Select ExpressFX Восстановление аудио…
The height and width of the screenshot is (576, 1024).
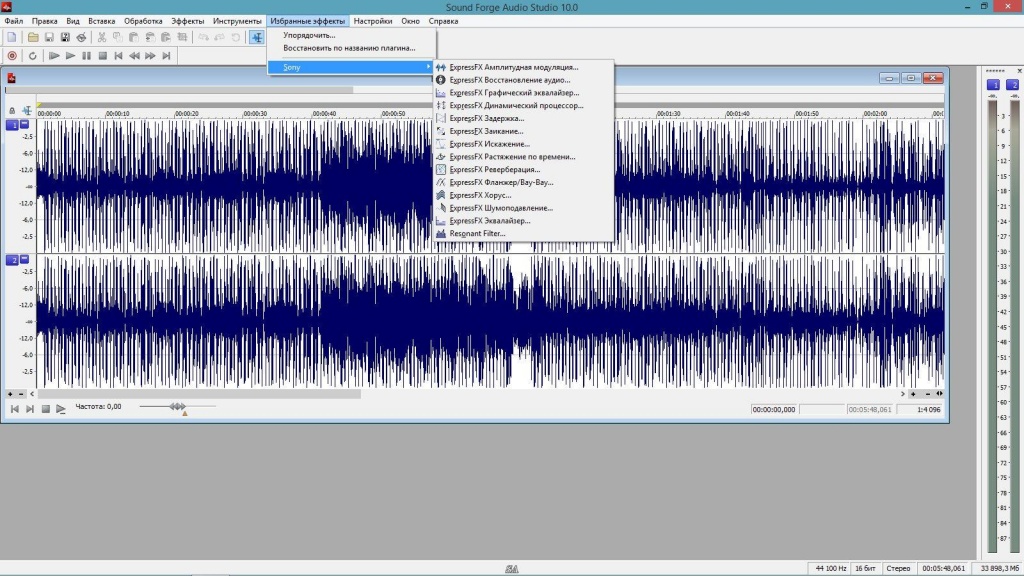tap(523, 80)
